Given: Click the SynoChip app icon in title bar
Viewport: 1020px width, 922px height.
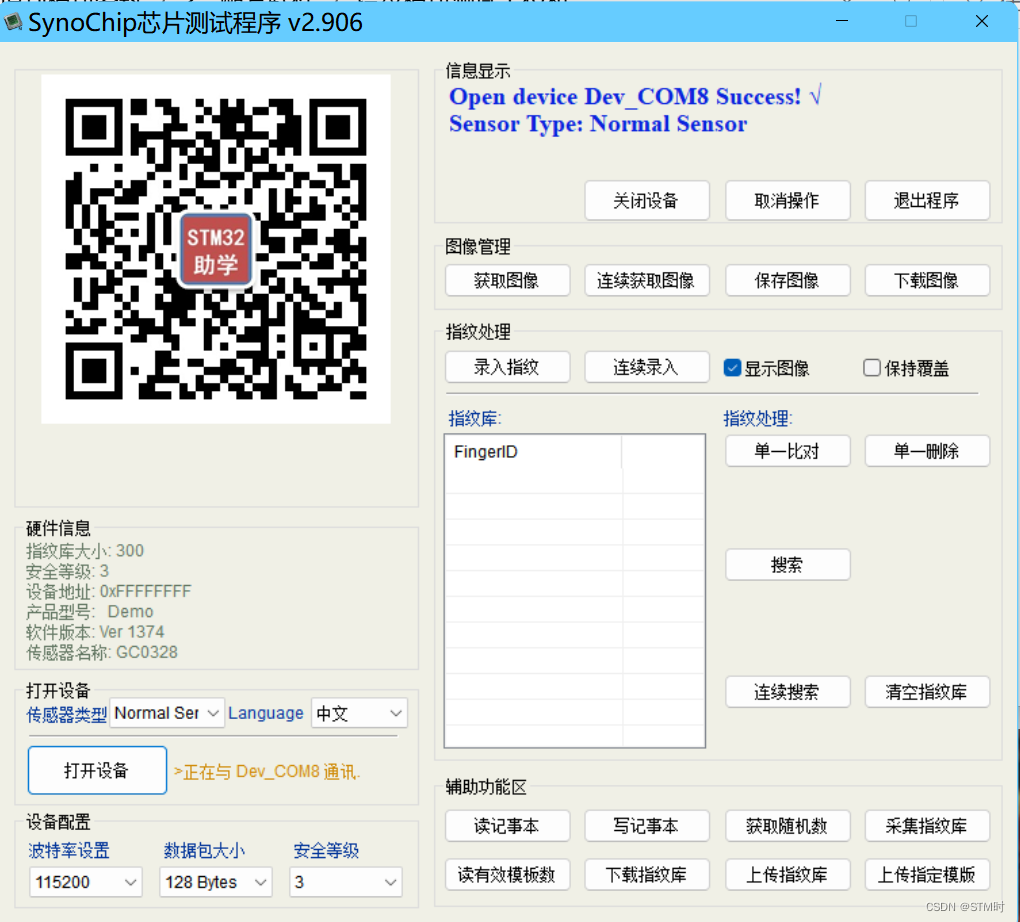Looking at the screenshot, I should click(x=12, y=23).
